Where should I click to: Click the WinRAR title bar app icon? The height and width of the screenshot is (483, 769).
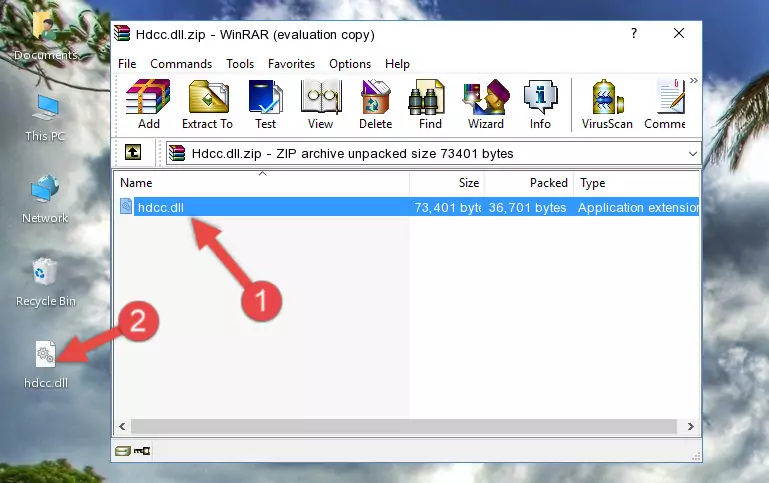[122, 34]
